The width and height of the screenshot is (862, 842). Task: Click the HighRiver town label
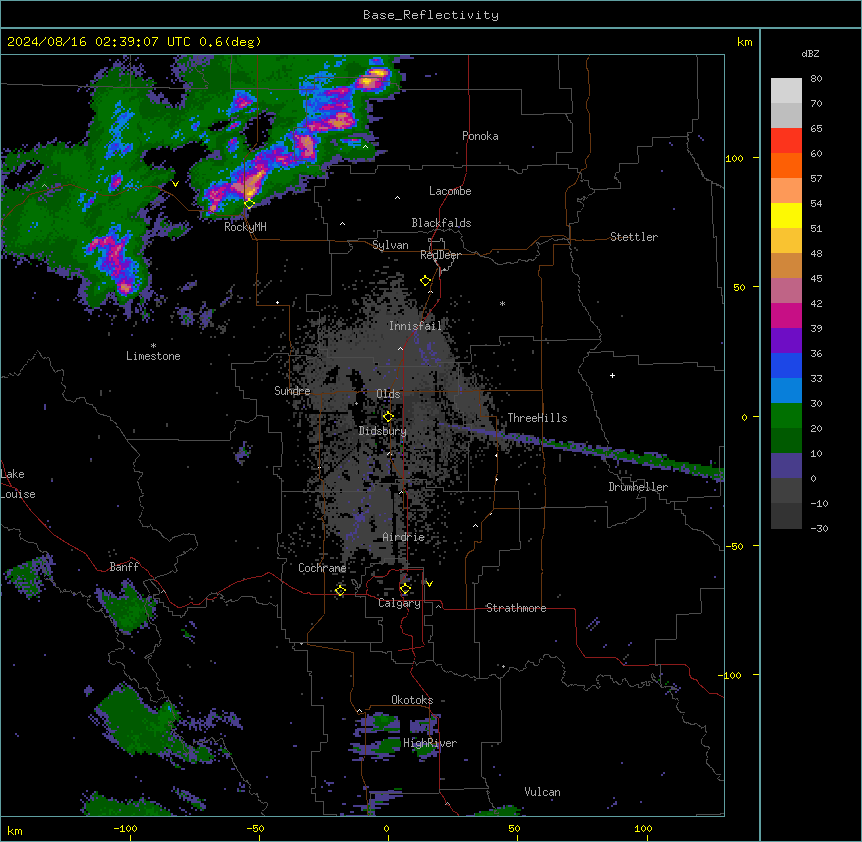[x=430, y=743]
